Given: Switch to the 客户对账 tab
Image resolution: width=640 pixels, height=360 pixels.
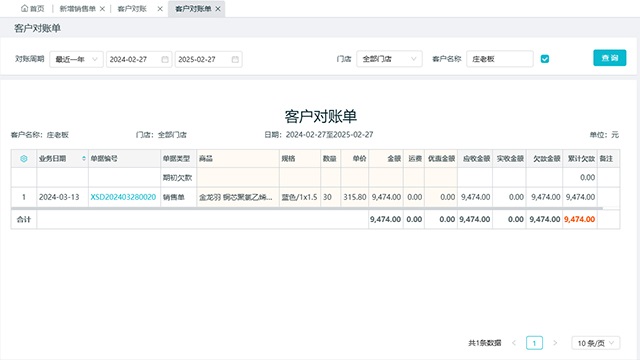Looking at the screenshot, I should click(132, 9).
